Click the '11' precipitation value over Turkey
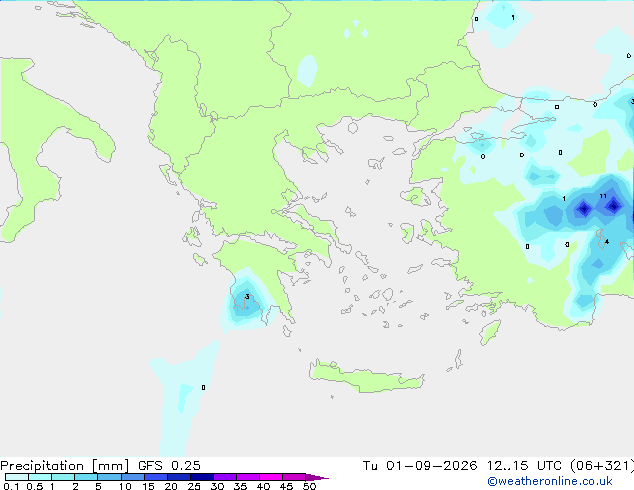Screen dimensions: 634x490 click(603, 196)
